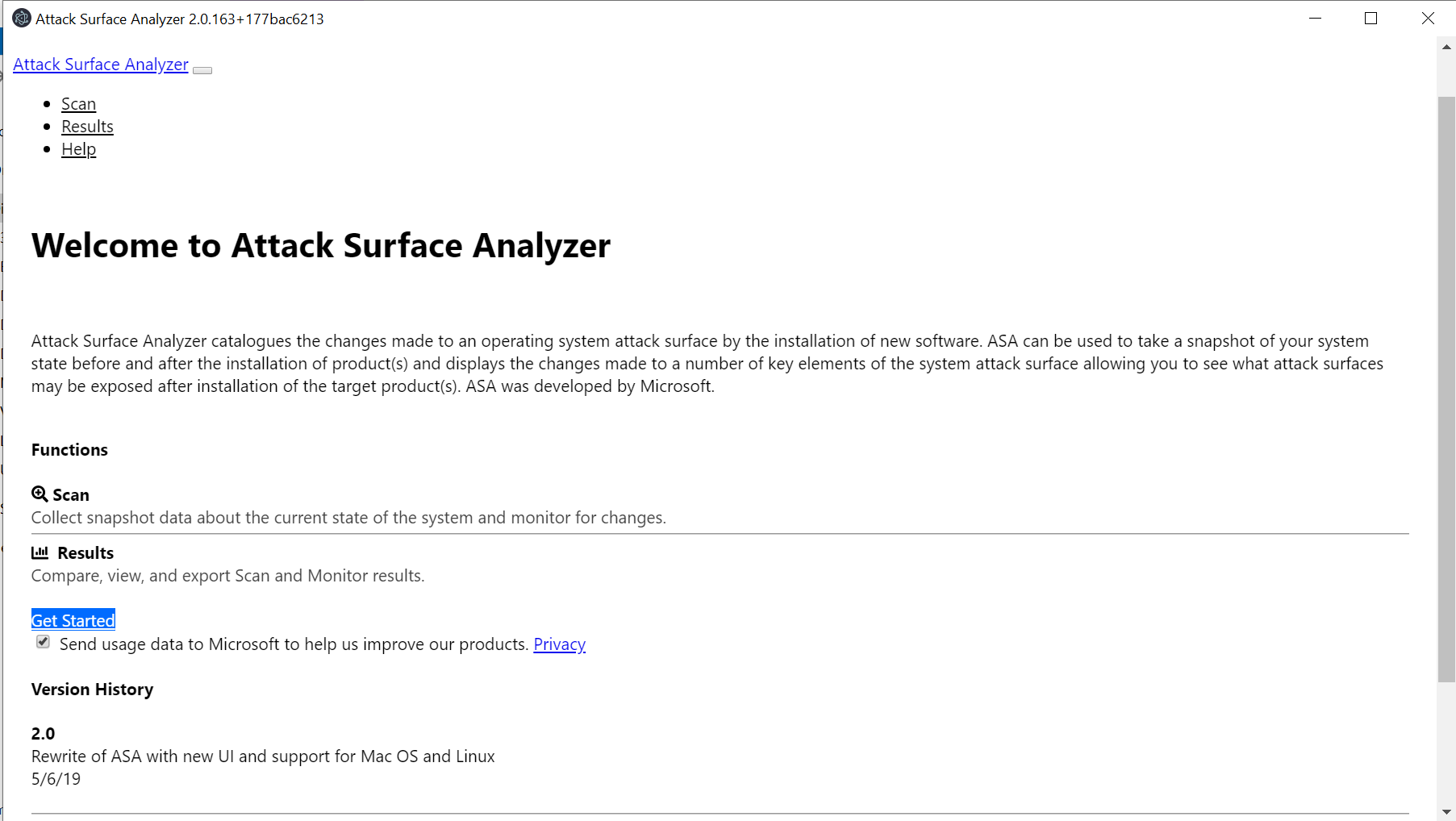Select the magnifier icon beside Scan
The width and height of the screenshot is (1456, 821).
[x=40, y=494]
